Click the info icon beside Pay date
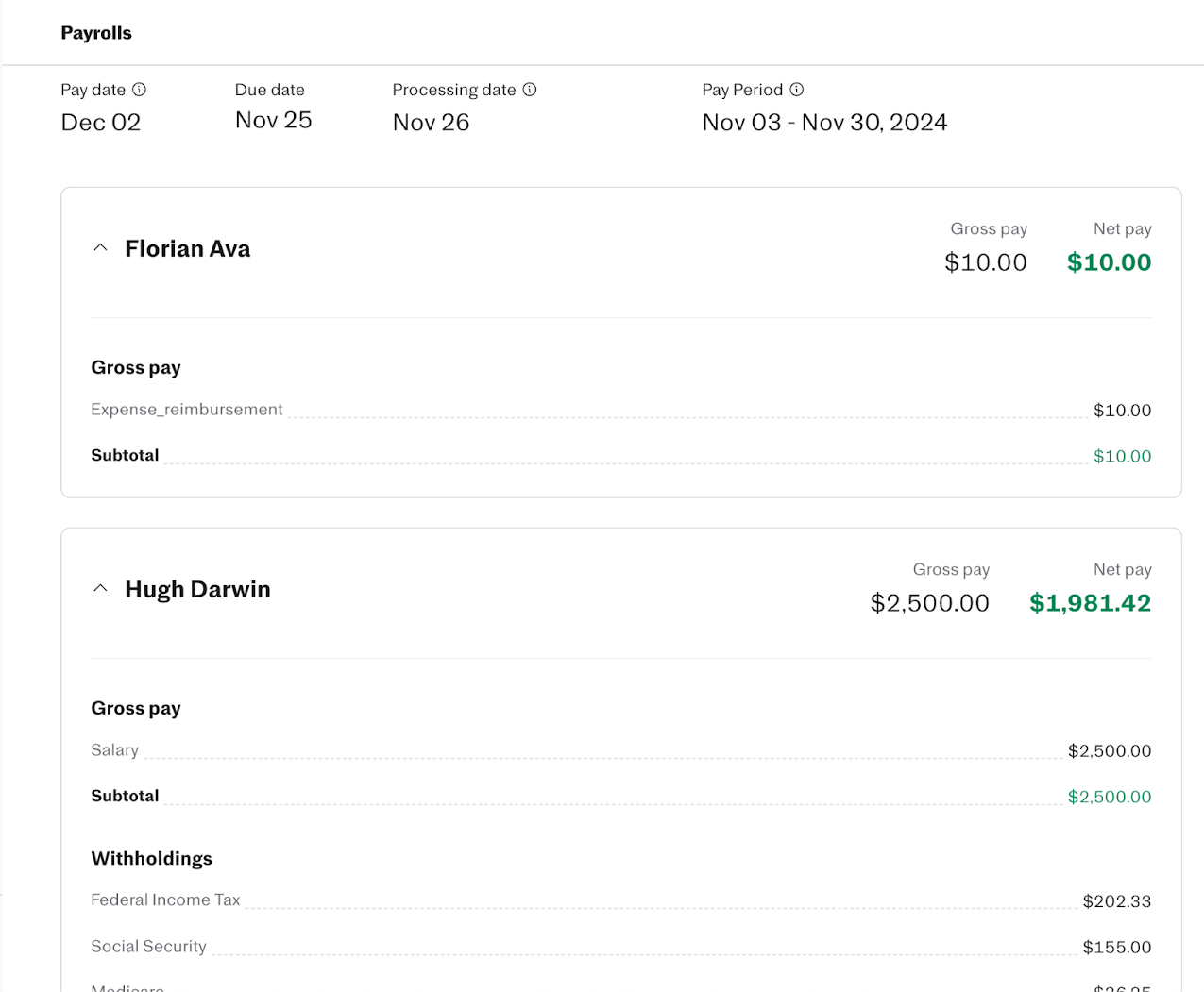The height and width of the screenshot is (992, 1204). point(139,90)
